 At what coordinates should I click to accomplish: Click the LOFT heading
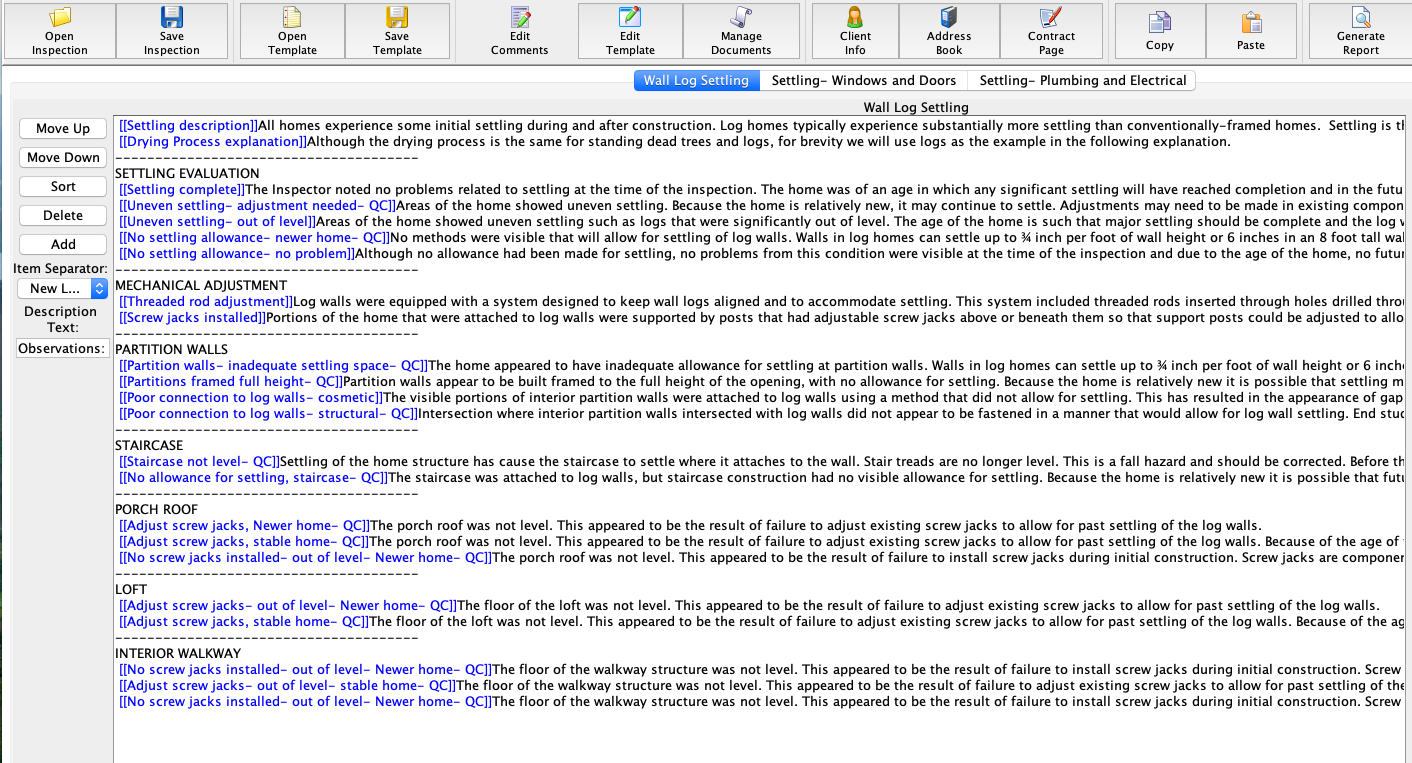(131, 589)
